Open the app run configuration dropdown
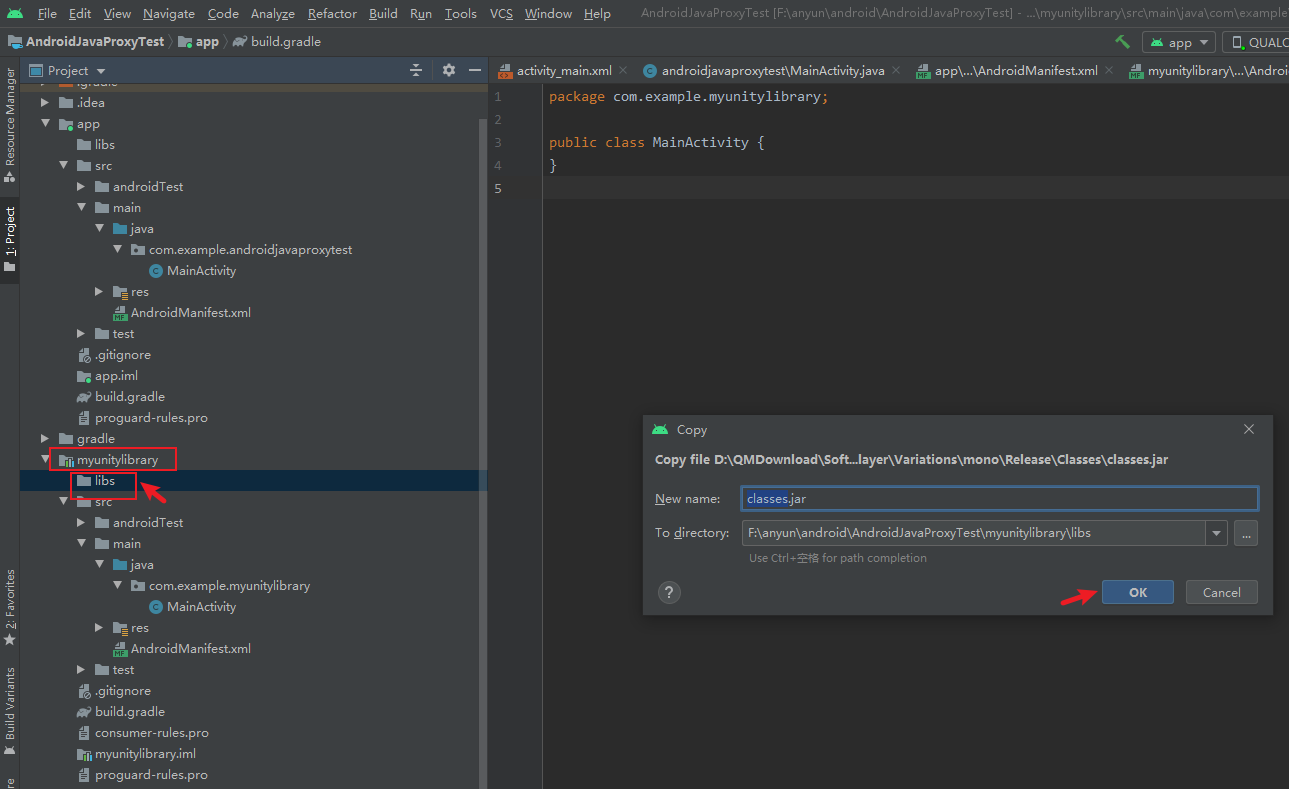The height and width of the screenshot is (789, 1289). point(1179,42)
